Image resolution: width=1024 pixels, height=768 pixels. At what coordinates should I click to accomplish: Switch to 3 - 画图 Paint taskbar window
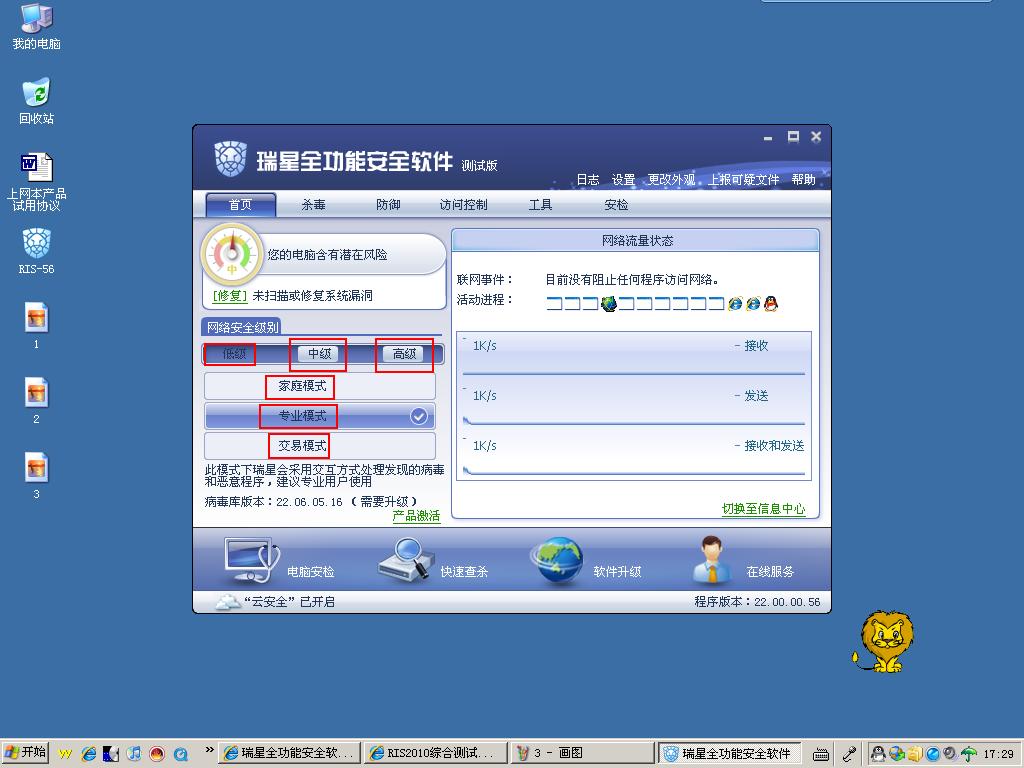[581, 753]
